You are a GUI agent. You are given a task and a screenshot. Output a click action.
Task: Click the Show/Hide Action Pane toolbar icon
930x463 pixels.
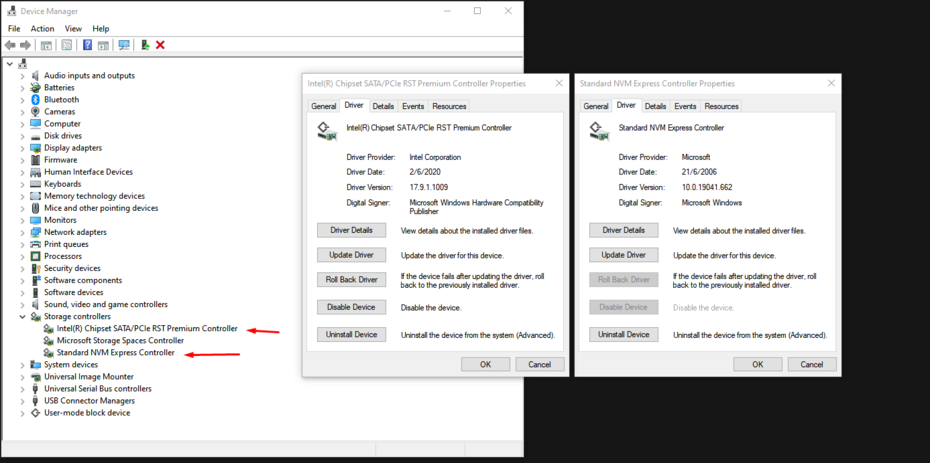coord(103,45)
